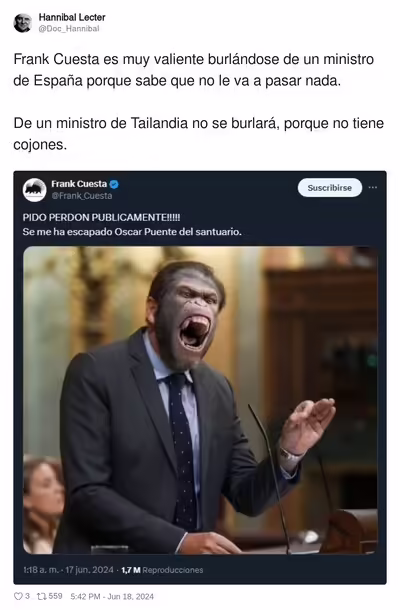Image resolution: width=400 pixels, height=610 pixels.
Task: Click the Suscribirse button
Action: point(330,188)
